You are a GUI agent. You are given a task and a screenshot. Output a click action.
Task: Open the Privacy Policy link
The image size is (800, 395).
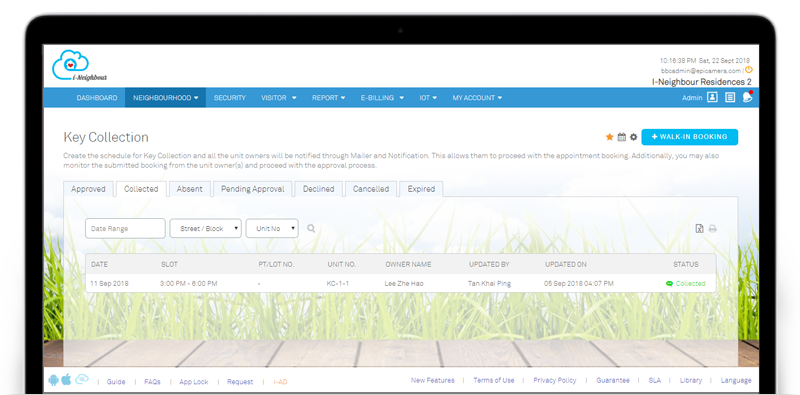[x=555, y=380]
